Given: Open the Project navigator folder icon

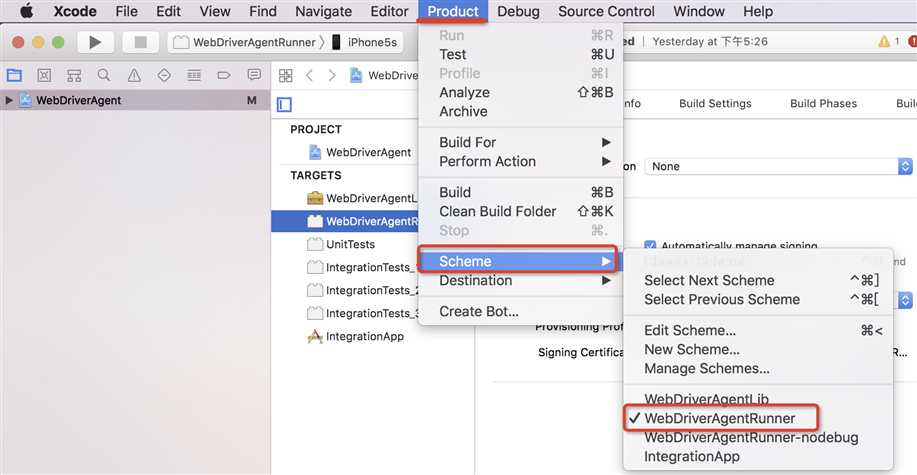Looking at the screenshot, I should (14, 75).
